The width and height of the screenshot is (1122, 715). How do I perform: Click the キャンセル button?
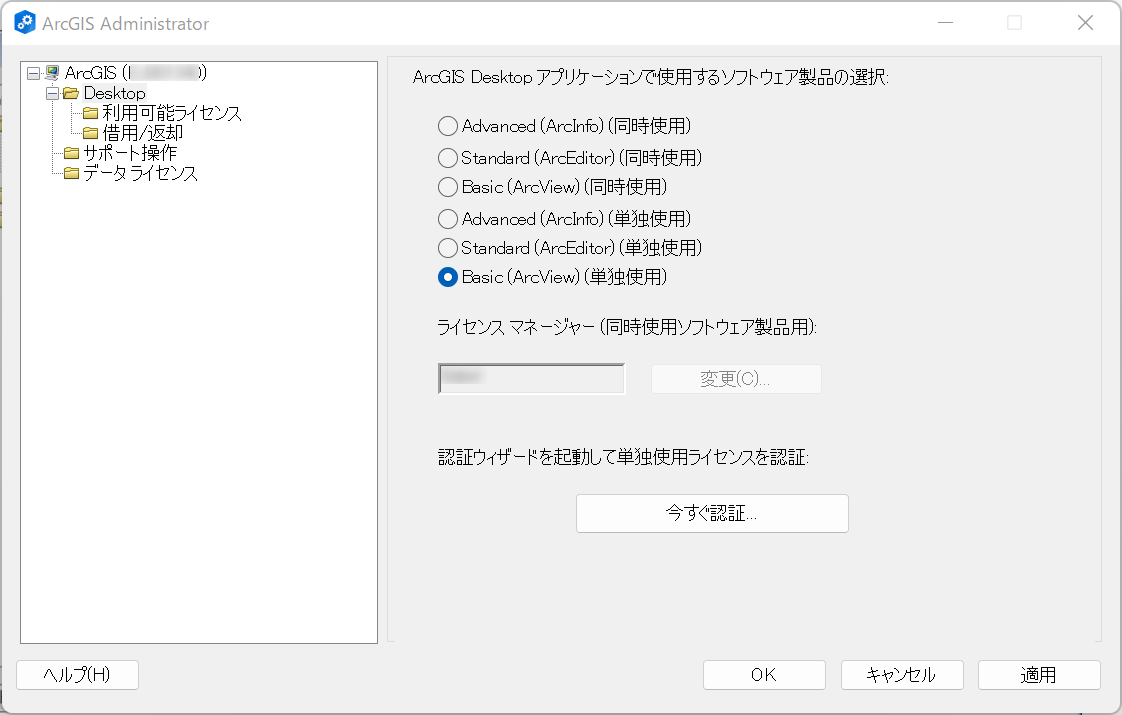902,675
